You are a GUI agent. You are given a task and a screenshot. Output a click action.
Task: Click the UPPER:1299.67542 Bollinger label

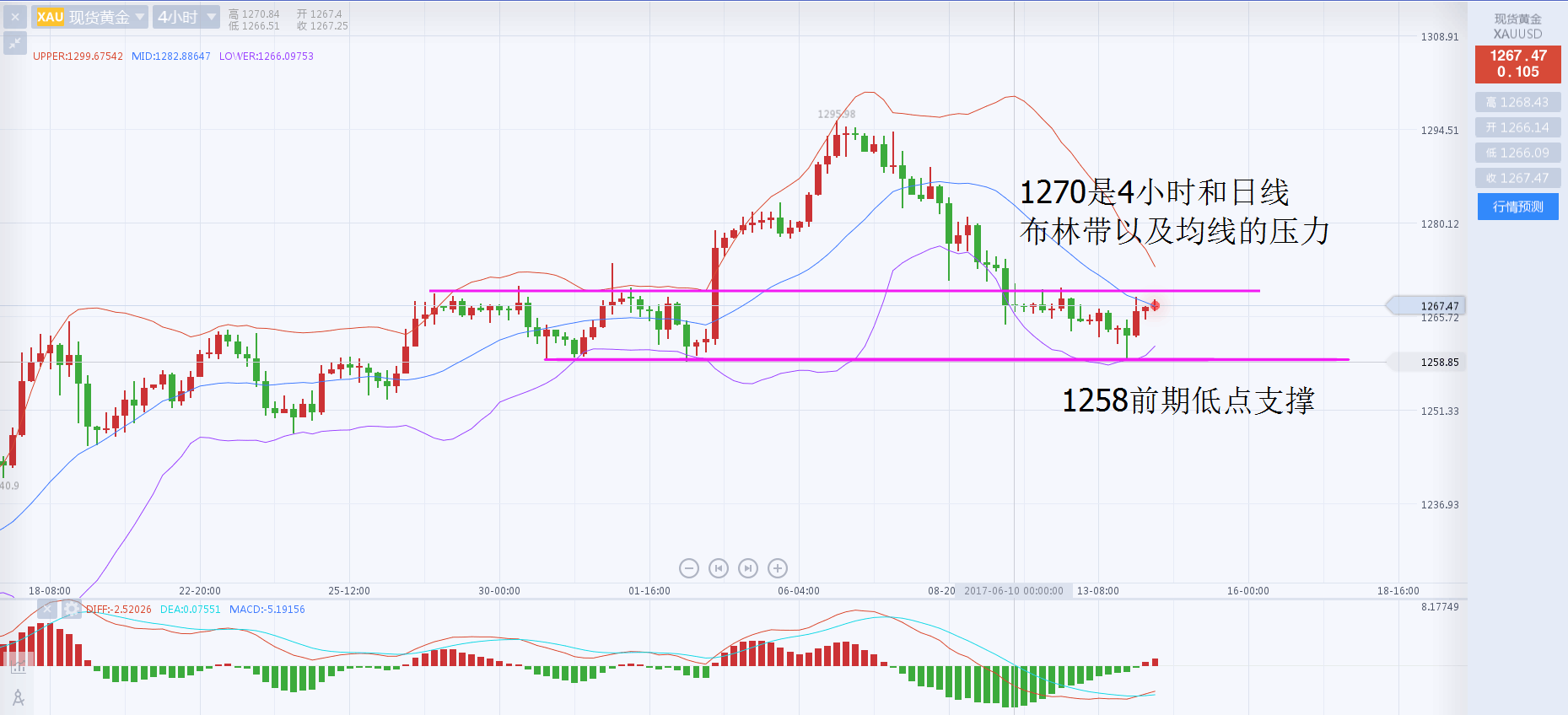[x=78, y=56]
